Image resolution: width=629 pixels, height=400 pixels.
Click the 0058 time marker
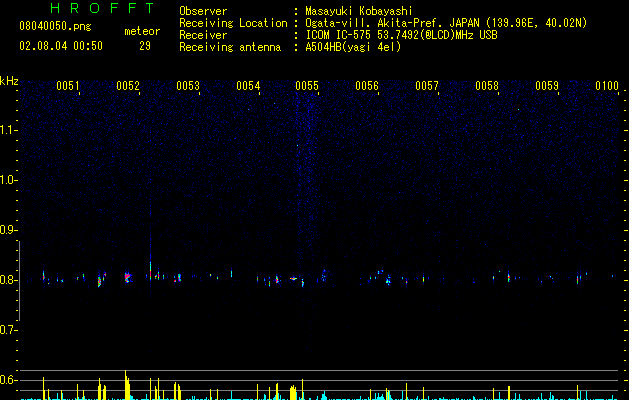pos(487,86)
